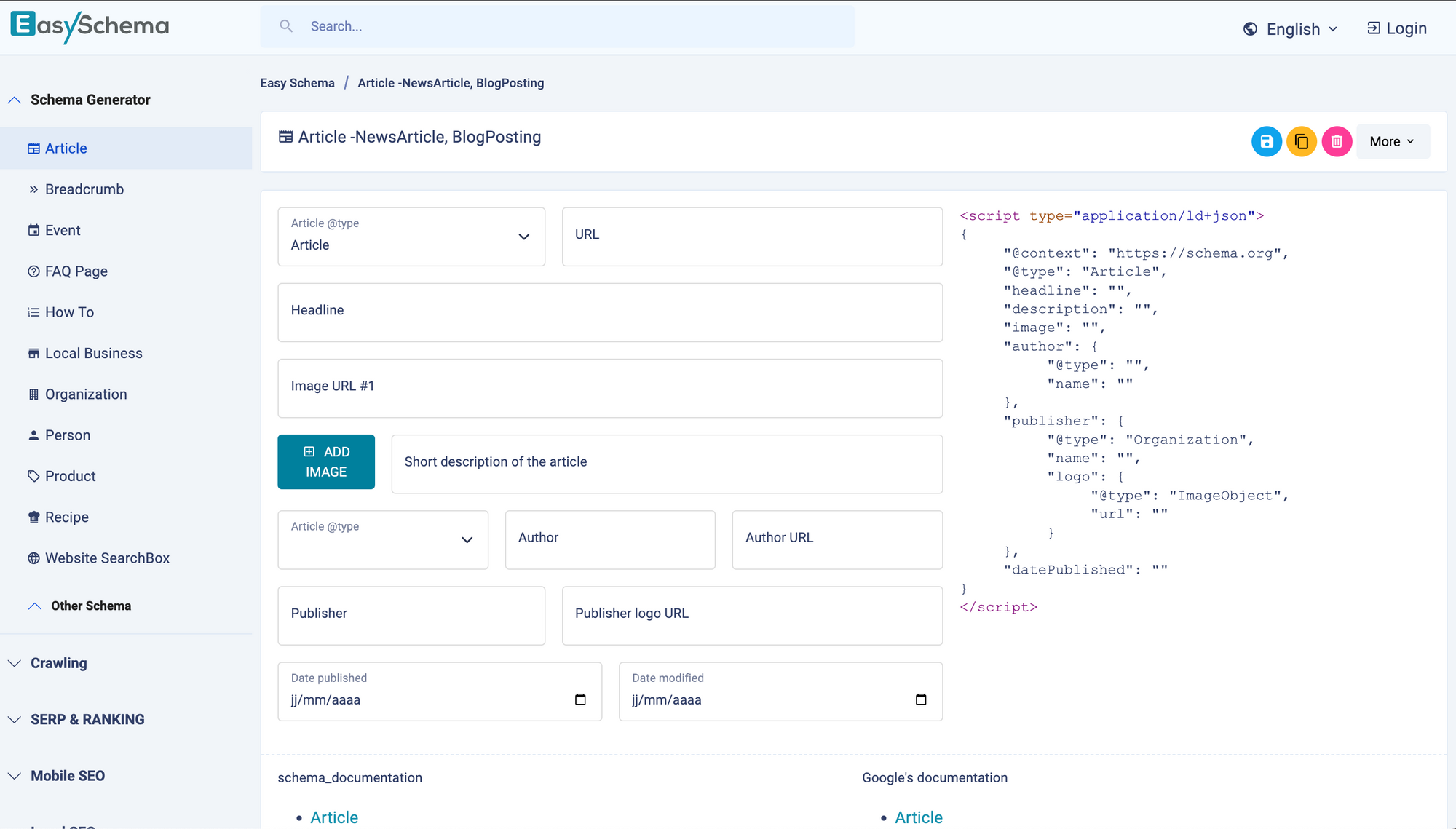The height and width of the screenshot is (829, 1456).
Task: Expand the Crawling section
Action: (58, 663)
